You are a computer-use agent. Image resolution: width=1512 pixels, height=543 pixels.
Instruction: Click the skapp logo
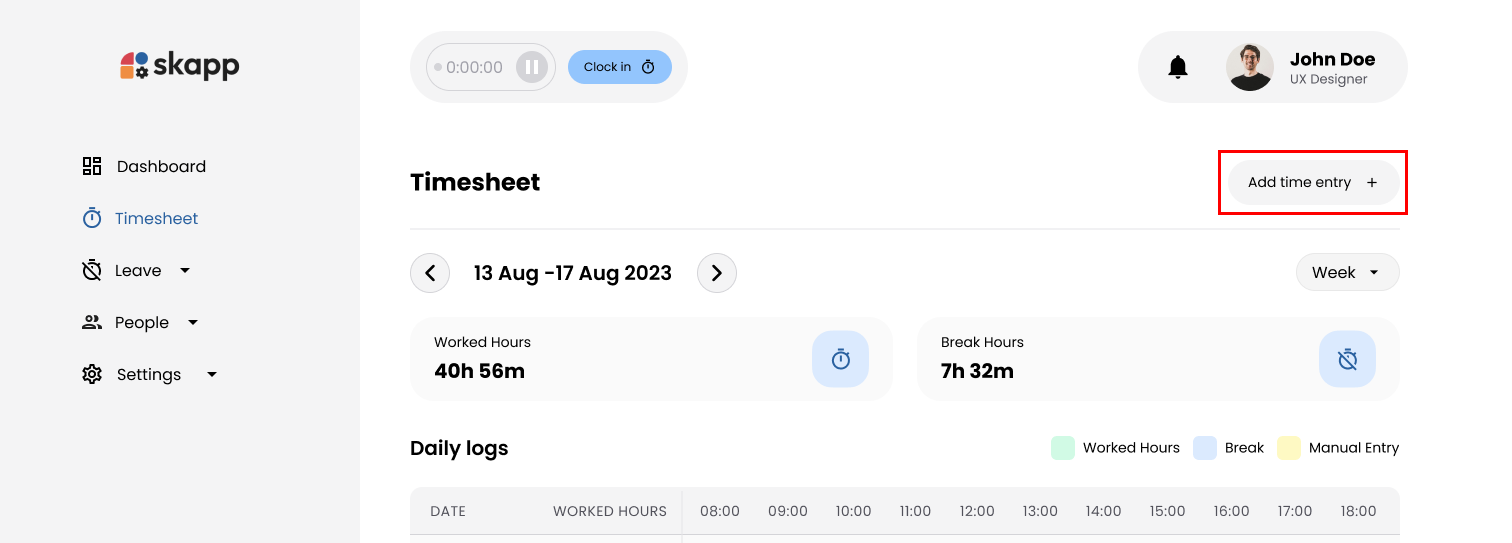point(180,66)
